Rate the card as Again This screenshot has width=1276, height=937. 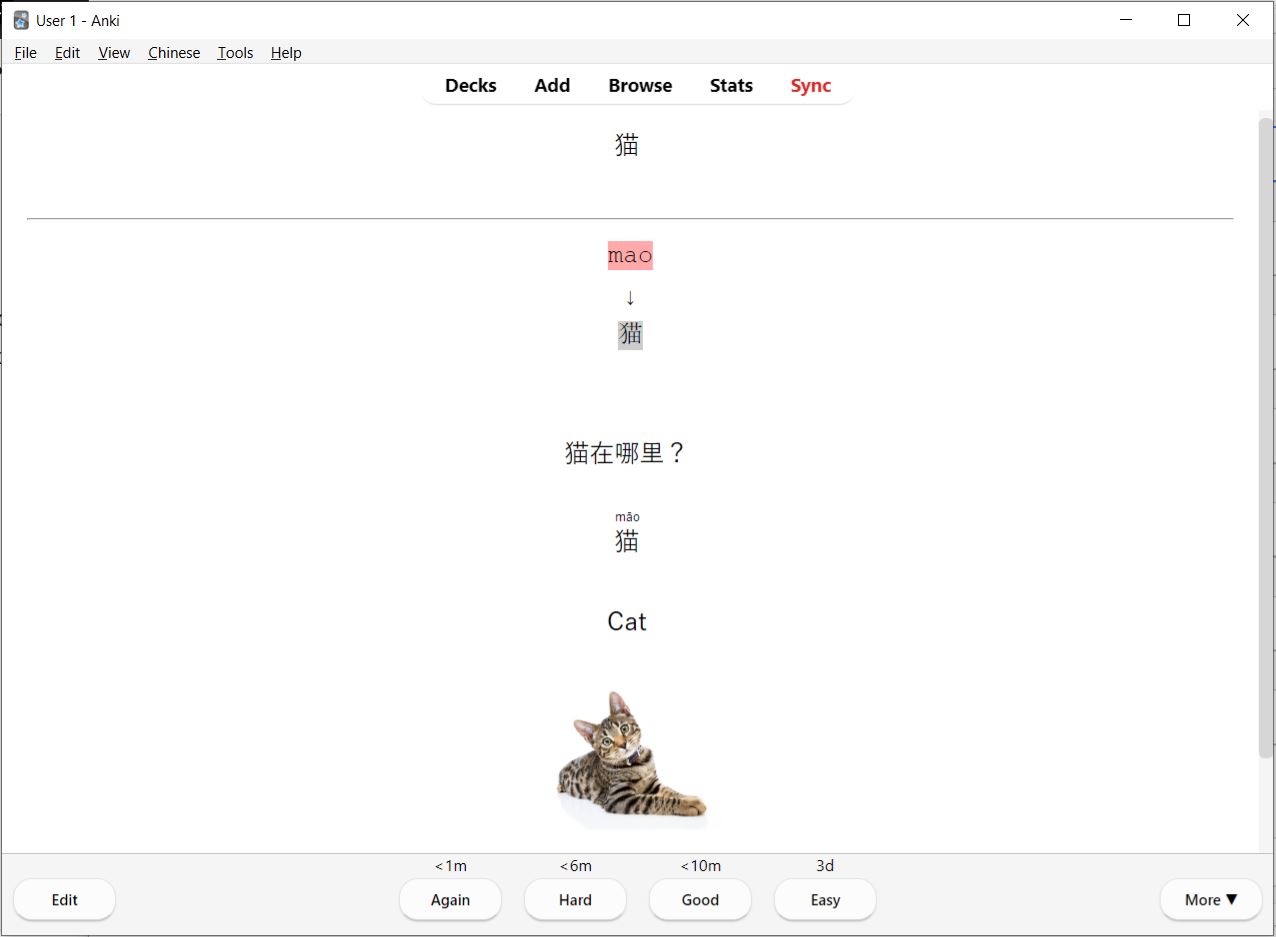[450, 900]
